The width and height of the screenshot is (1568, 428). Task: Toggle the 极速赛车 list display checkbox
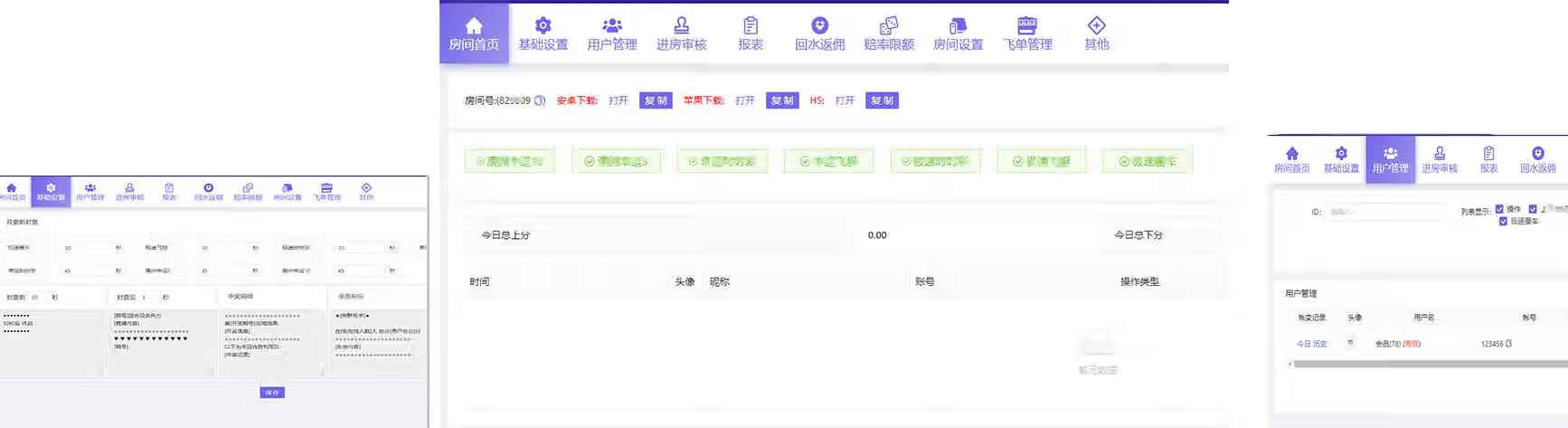coord(1503,221)
